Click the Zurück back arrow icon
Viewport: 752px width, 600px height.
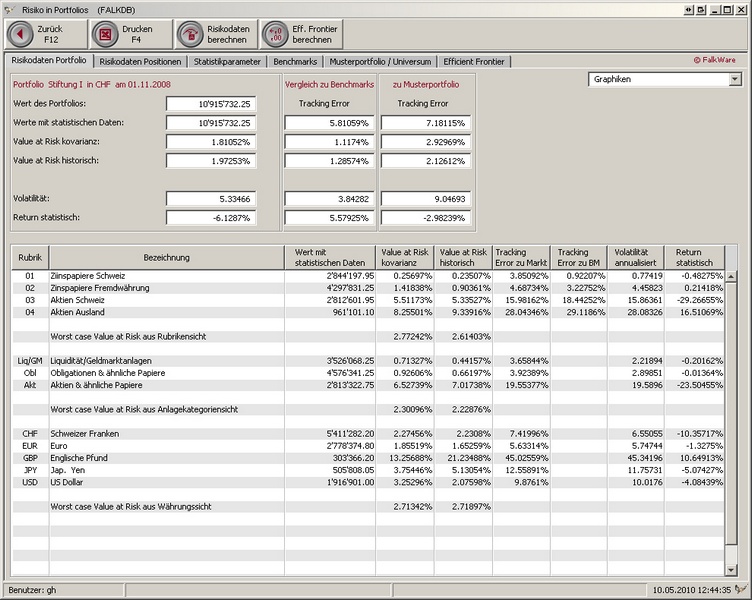point(20,35)
